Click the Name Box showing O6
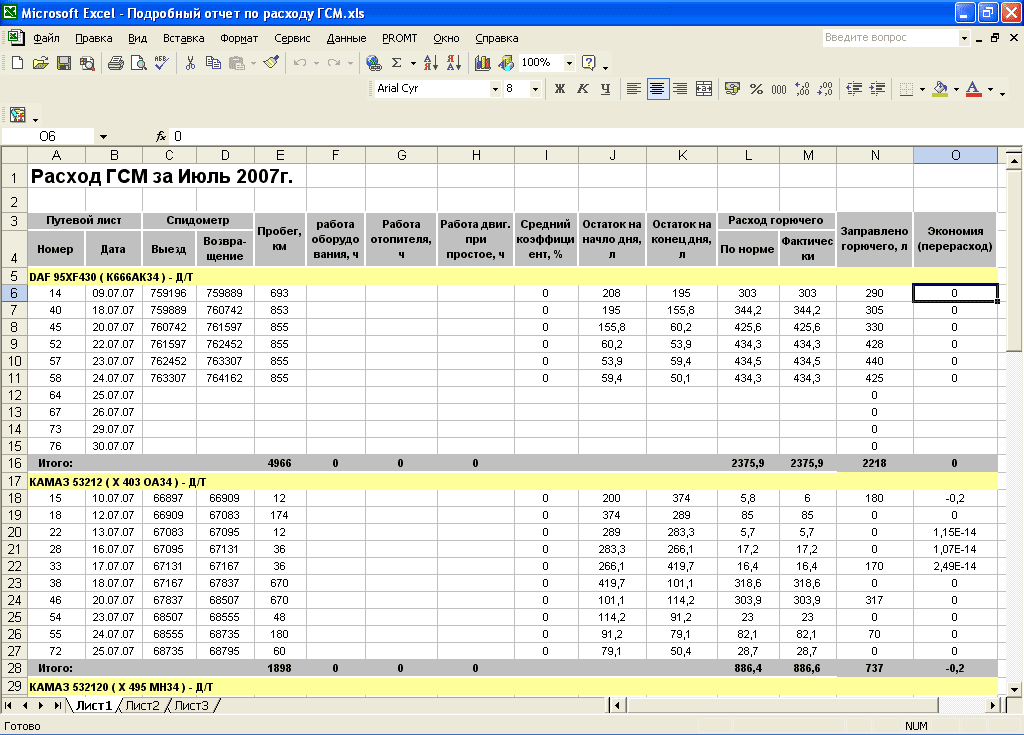The height and width of the screenshot is (735, 1024). [48, 137]
